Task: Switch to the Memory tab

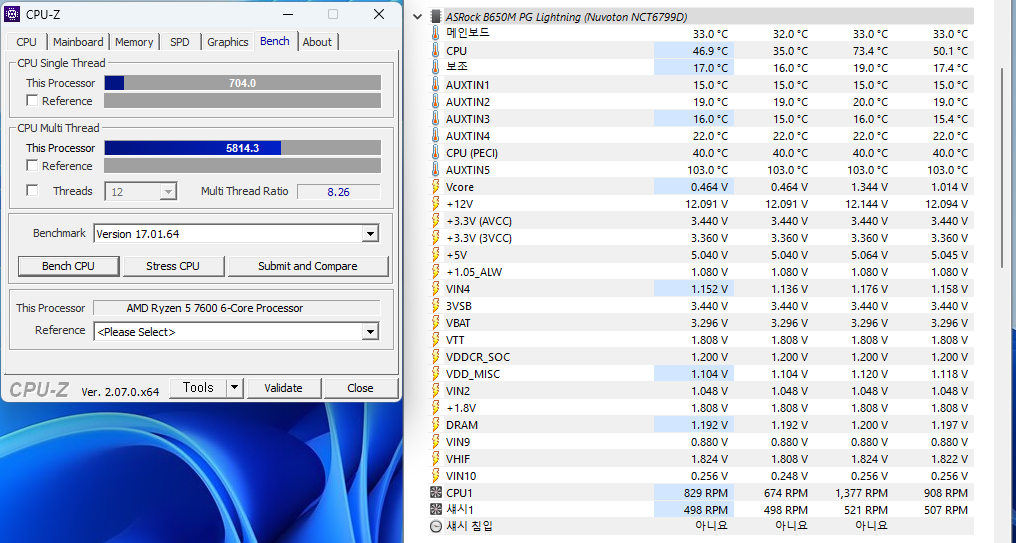Action: point(134,42)
